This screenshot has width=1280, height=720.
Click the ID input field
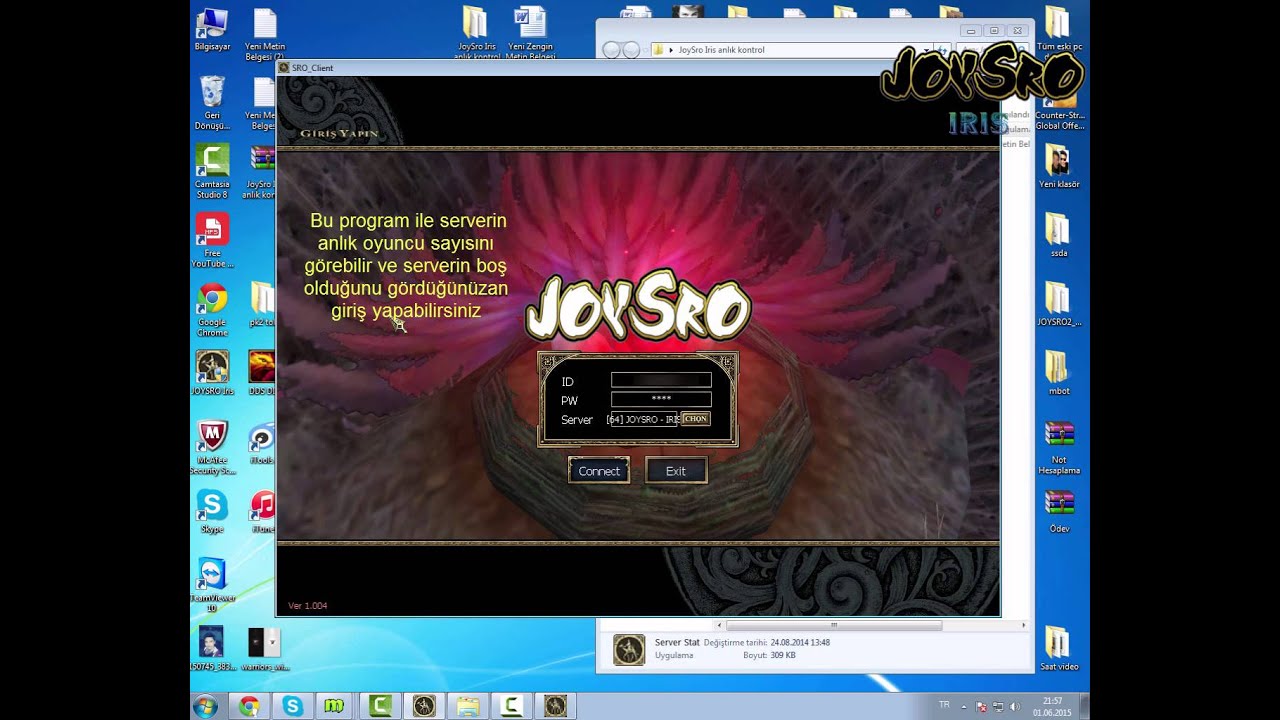tap(661, 380)
